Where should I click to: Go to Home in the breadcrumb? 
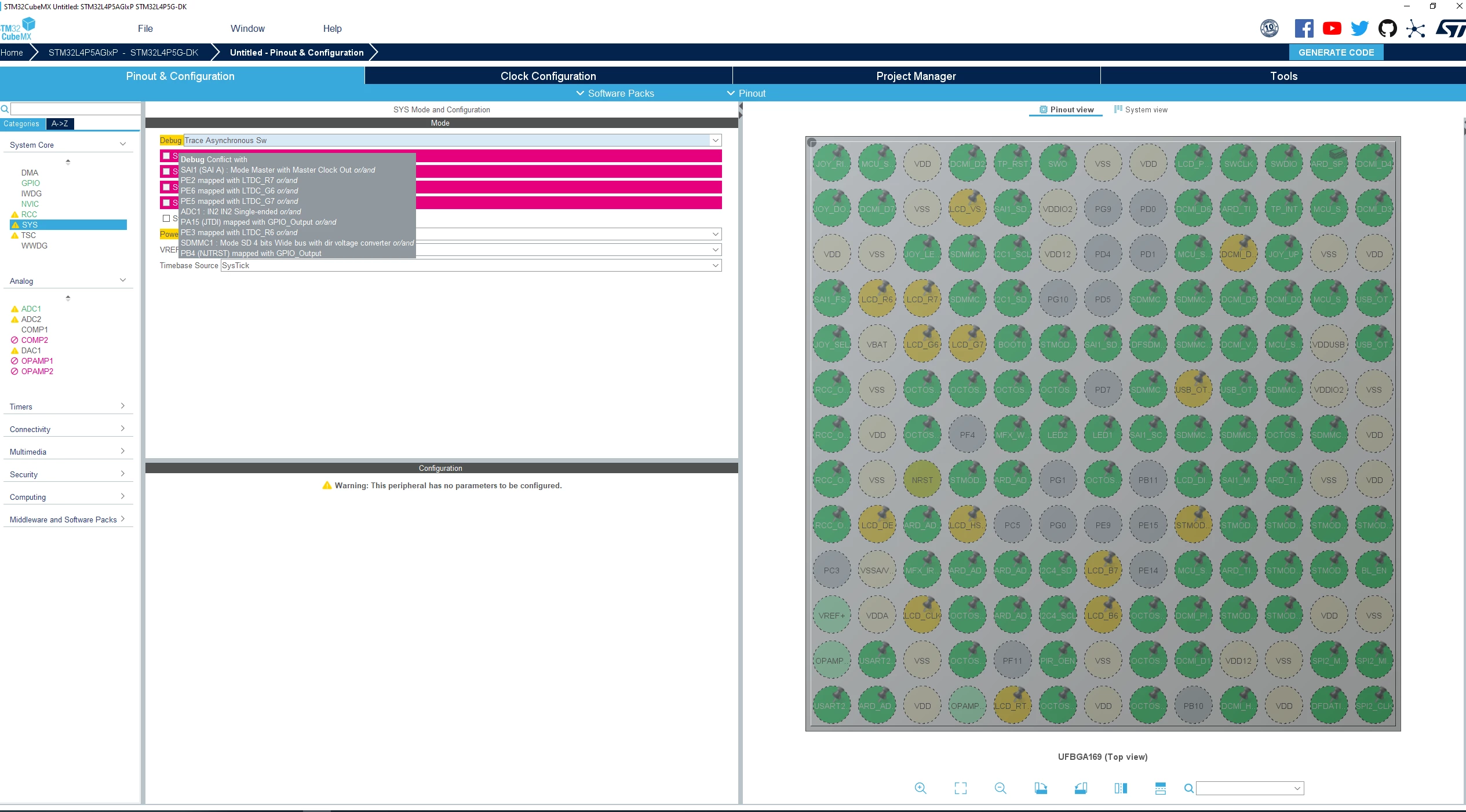coord(12,52)
